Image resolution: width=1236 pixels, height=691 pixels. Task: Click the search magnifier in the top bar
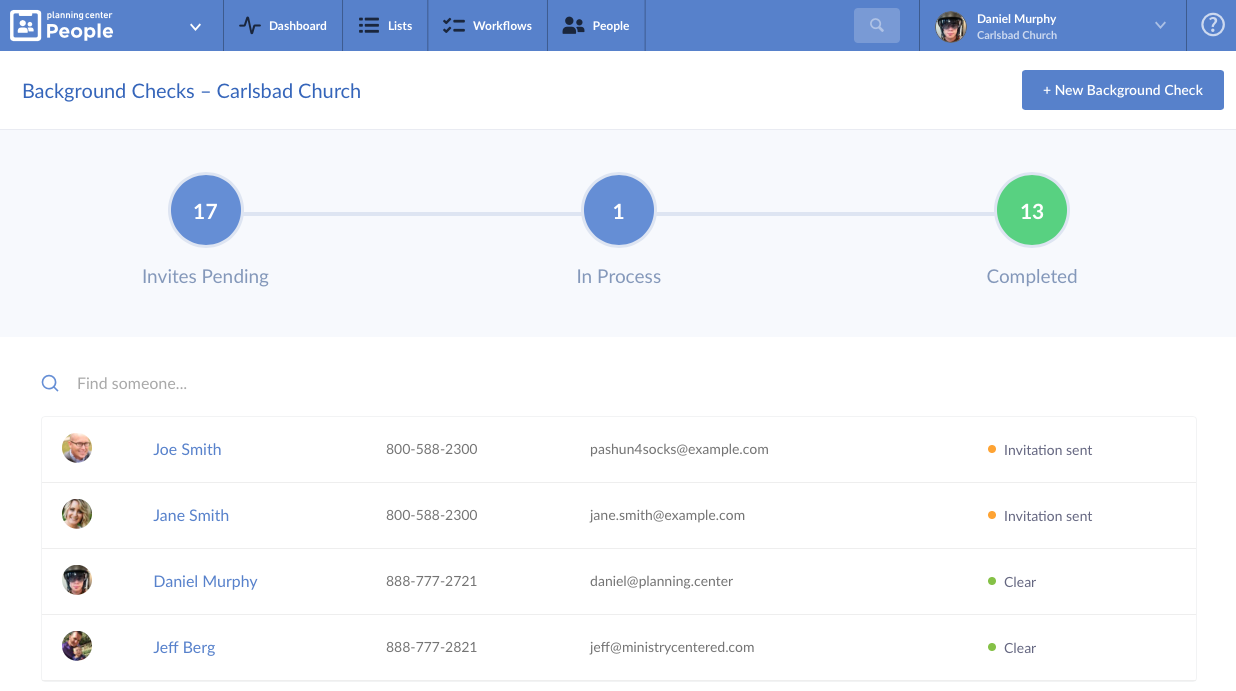pyautogui.click(x=876, y=25)
